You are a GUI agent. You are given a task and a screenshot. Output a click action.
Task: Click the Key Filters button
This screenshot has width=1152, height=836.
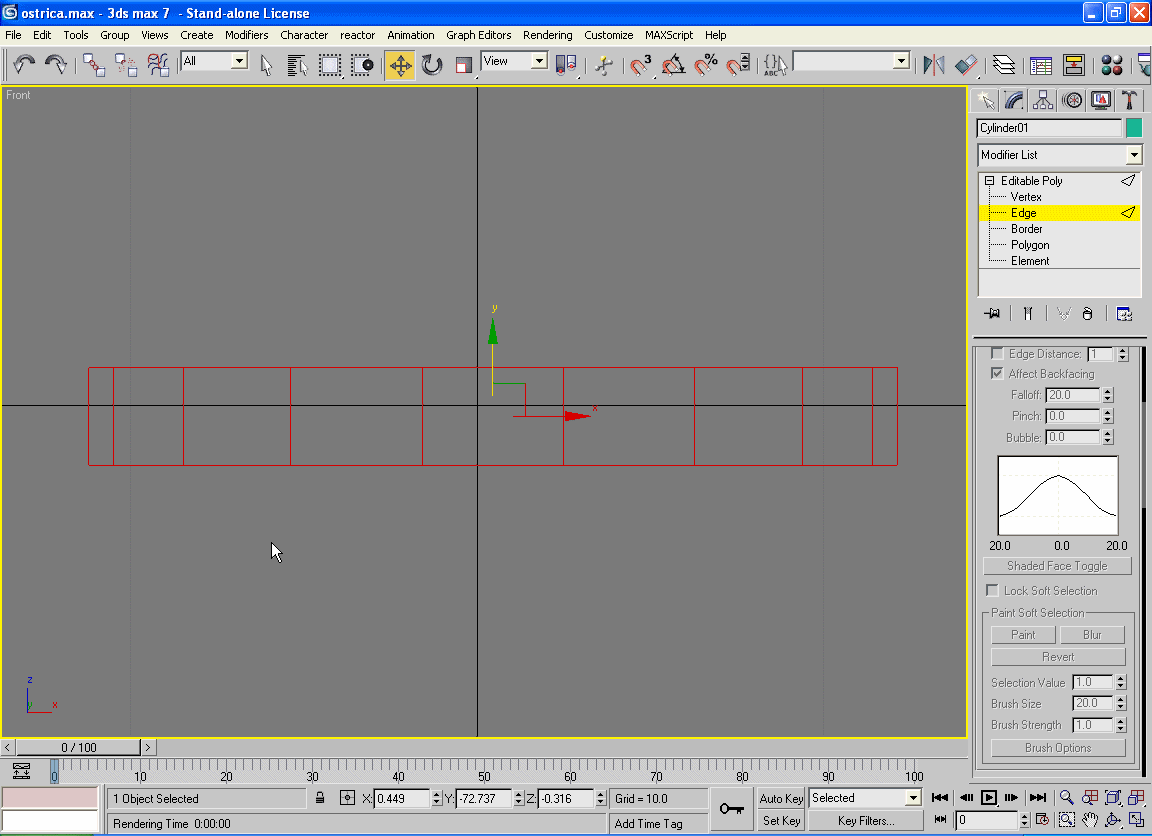point(865,821)
